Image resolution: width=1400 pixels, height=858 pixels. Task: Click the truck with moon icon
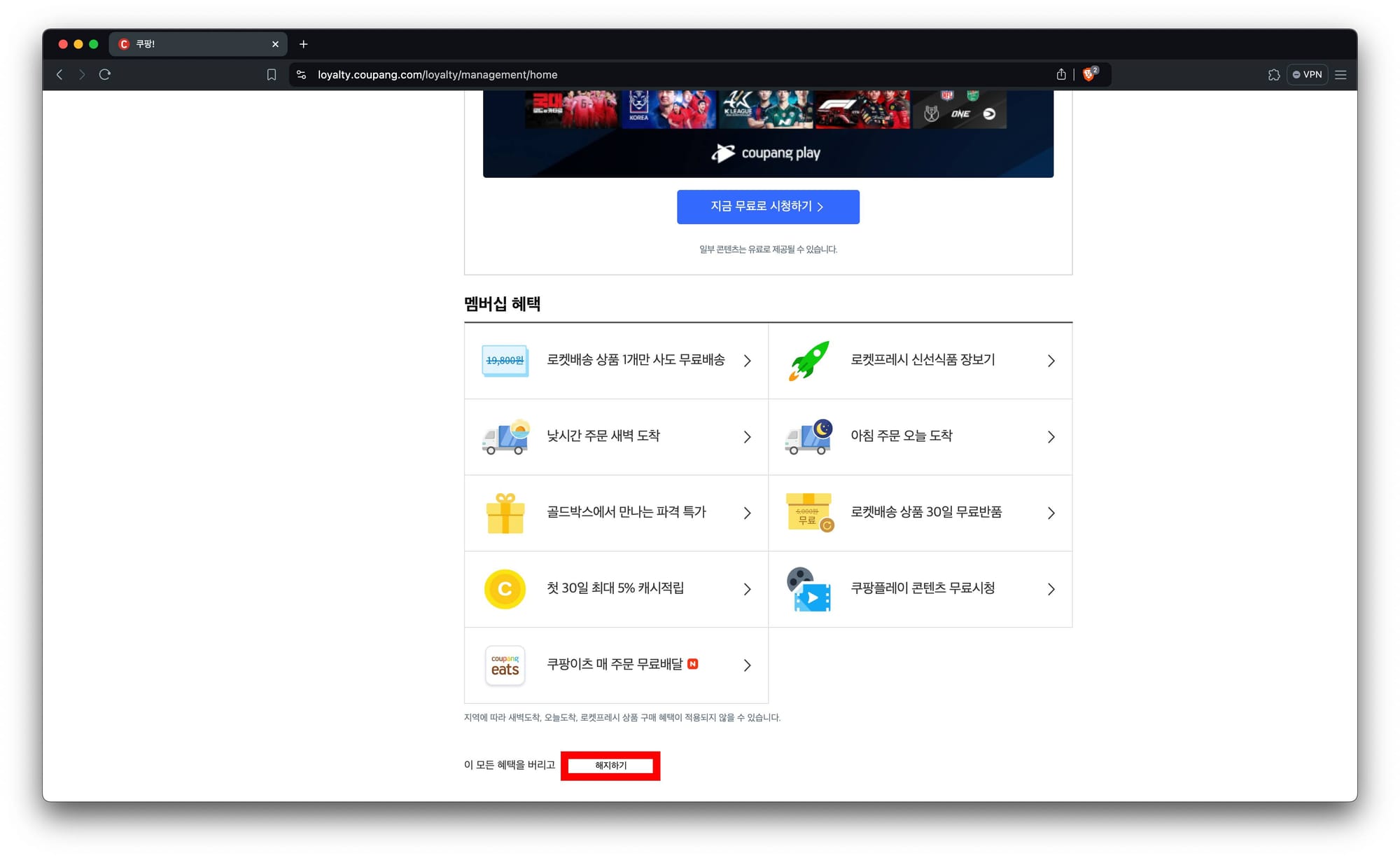point(809,437)
